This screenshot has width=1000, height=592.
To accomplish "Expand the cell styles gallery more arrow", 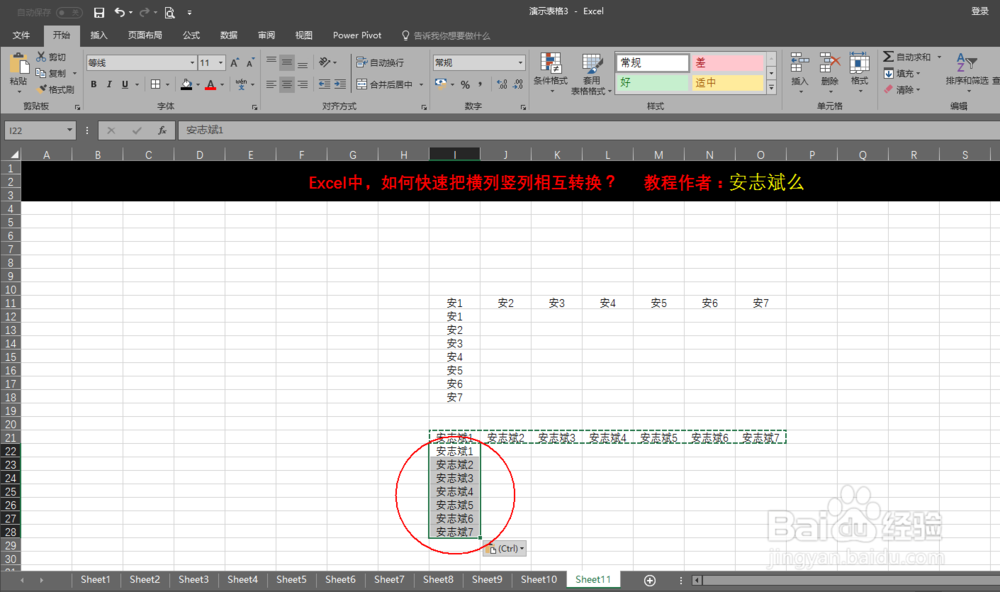I will pyautogui.click(x=771, y=89).
